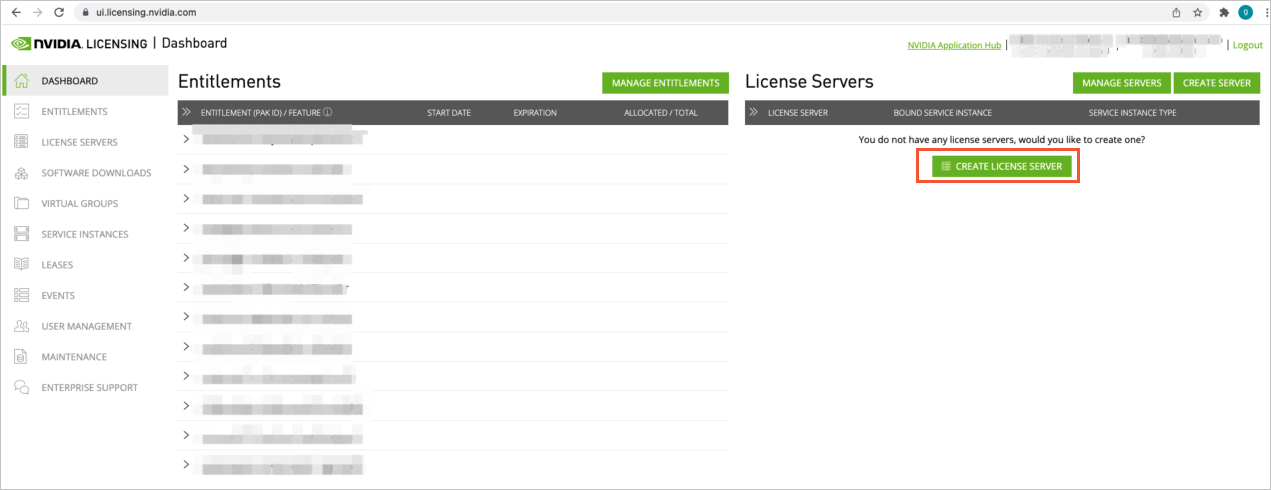Screen dimensions: 1271x490
Task: Click the Enterprise Support chat icon
Action: tap(22, 387)
